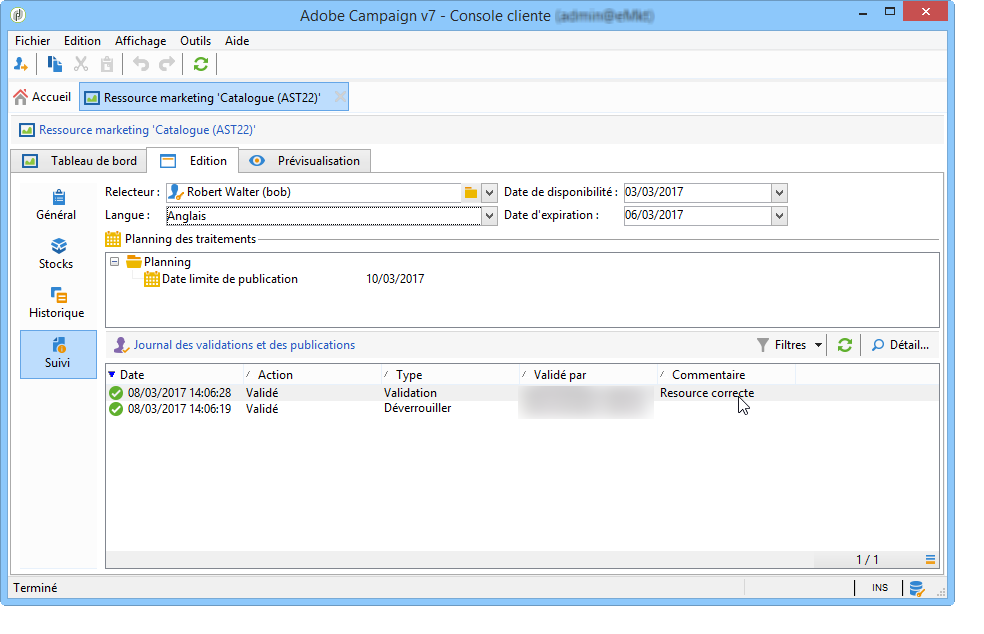
Task: Click the Langue field showing Anglais
Action: (323, 216)
